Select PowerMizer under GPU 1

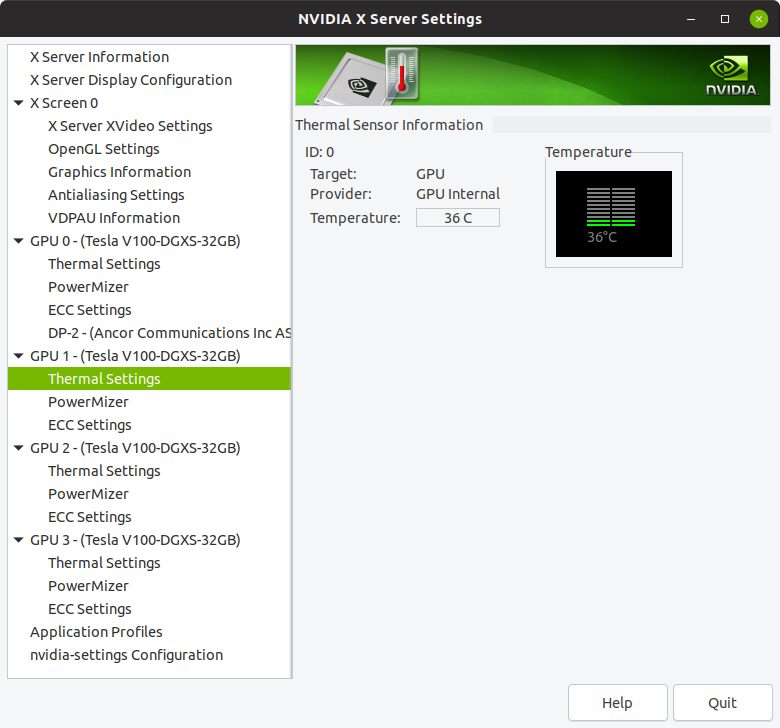click(88, 402)
